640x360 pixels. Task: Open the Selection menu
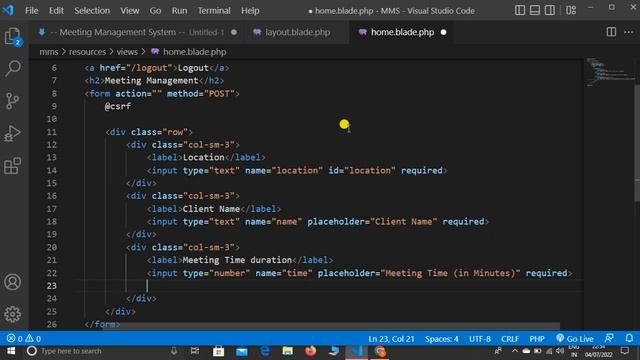[92, 11]
